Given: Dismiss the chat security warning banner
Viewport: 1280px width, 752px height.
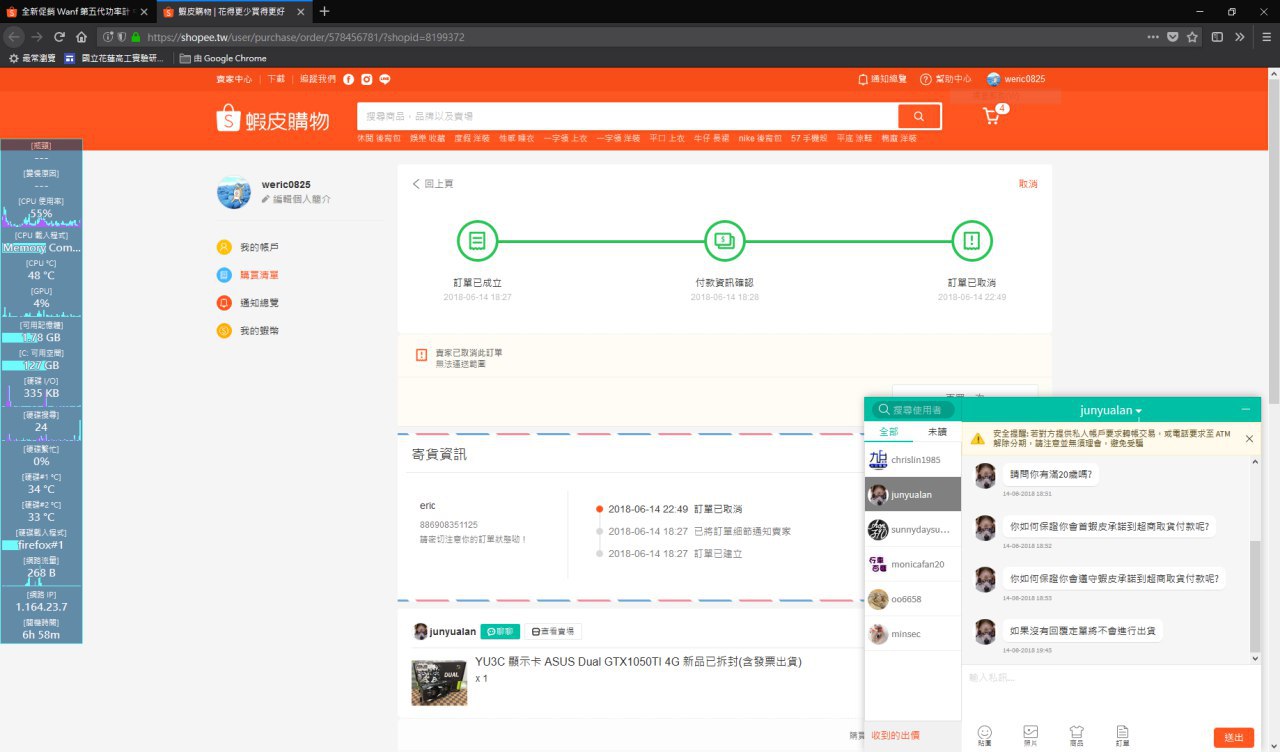Looking at the screenshot, I should (x=1249, y=439).
